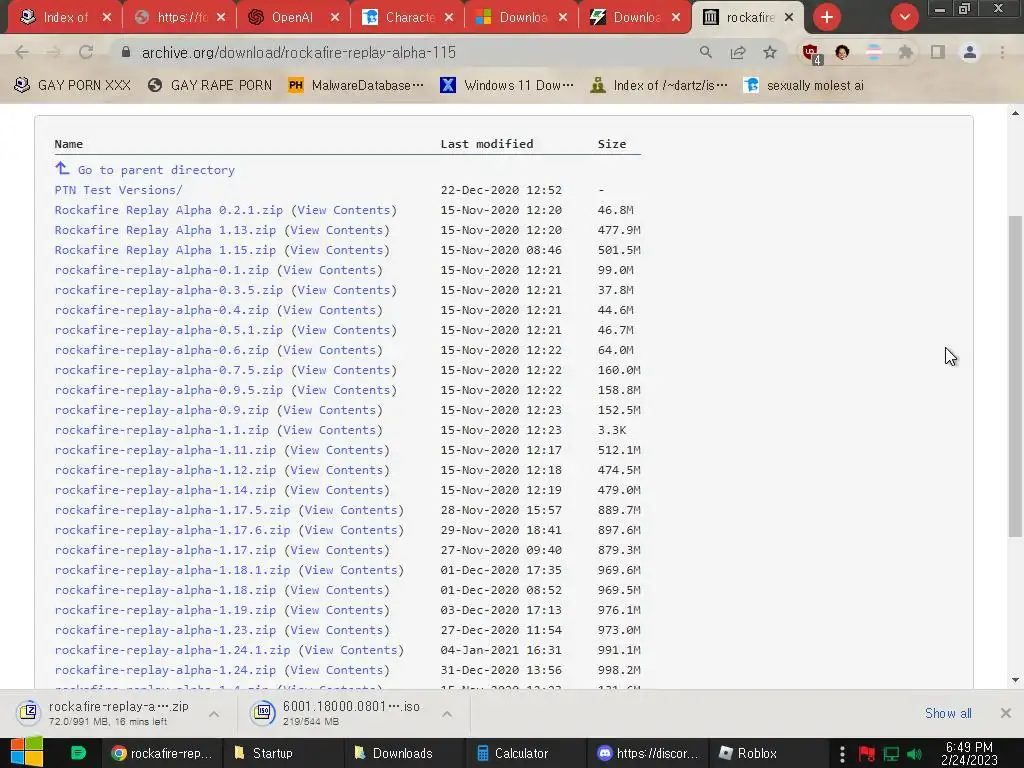
Task: Click the scrollbar up arrow
Action: 1015,113
